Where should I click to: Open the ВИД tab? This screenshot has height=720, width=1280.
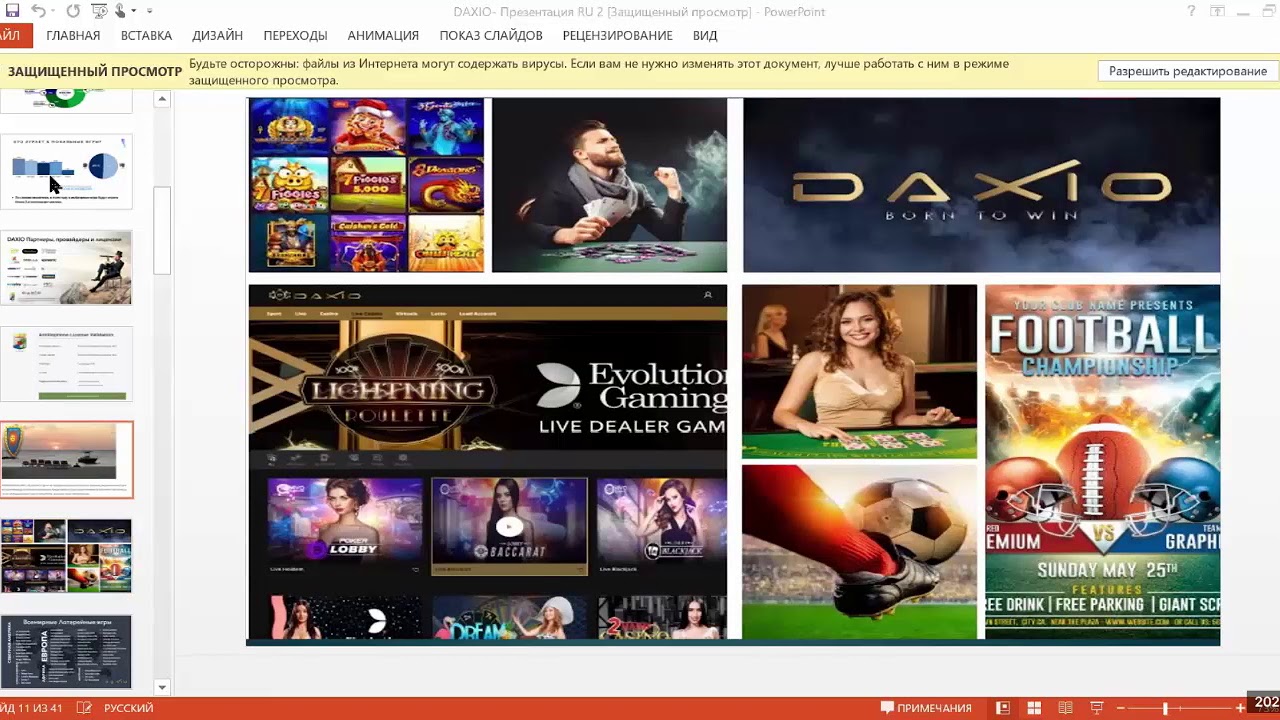click(705, 35)
